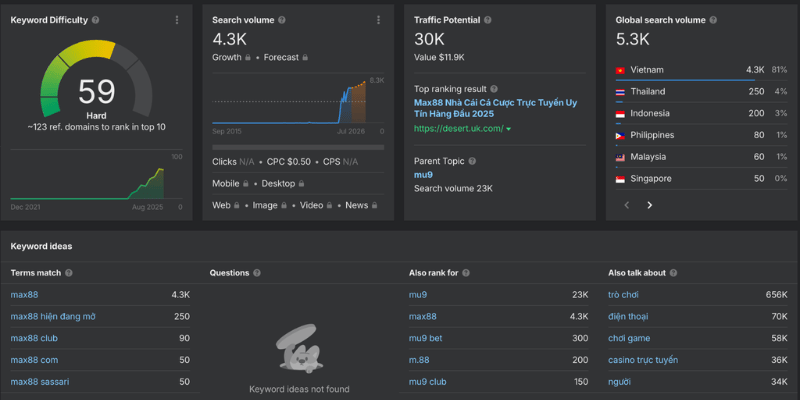Click the Global search volume help icon
800x400 pixels.
(x=712, y=20)
